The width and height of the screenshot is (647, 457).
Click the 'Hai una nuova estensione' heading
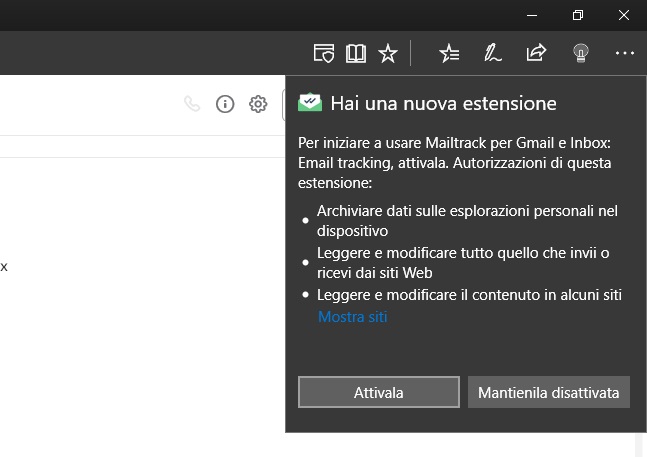click(x=443, y=103)
